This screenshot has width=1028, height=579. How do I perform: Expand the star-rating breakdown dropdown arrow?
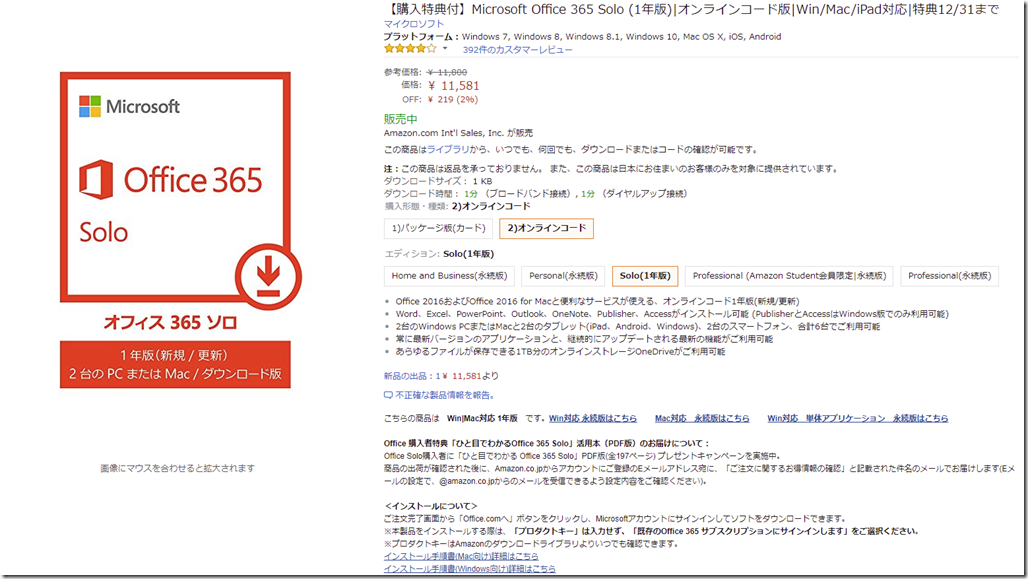click(444, 47)
